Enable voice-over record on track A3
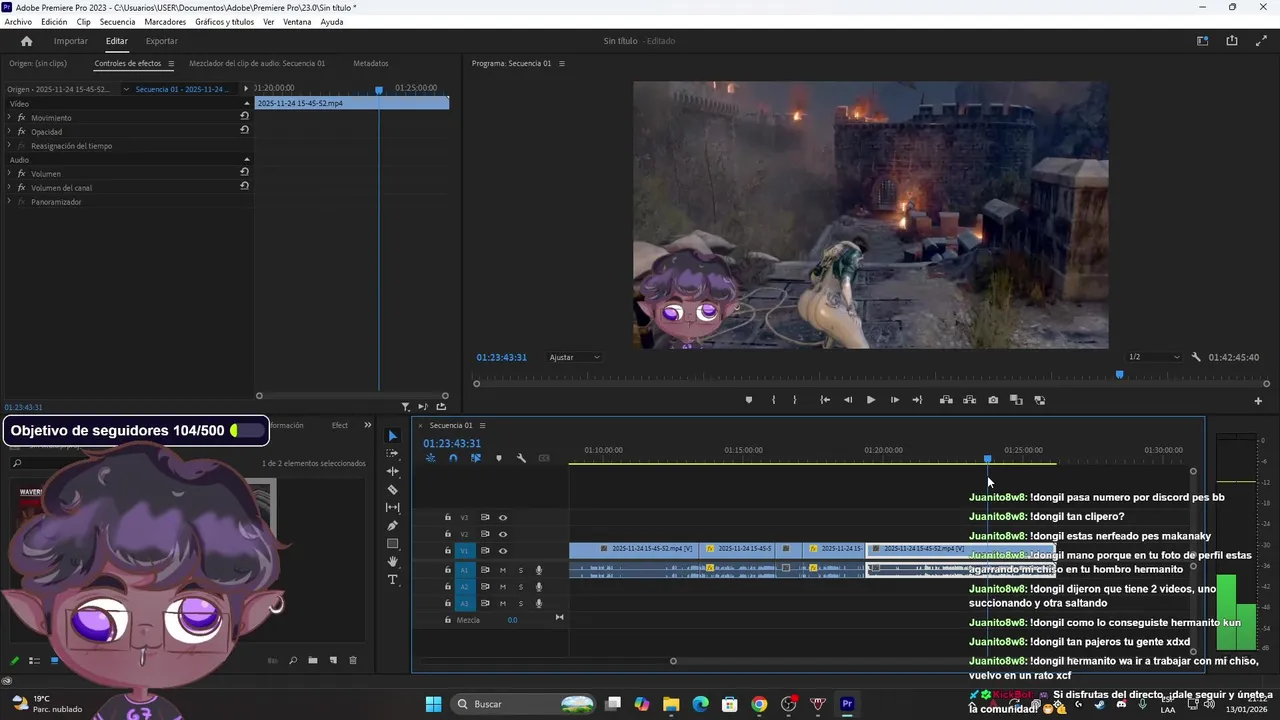The height and width of the screenshot is (720, 1280). pos(539,603)
